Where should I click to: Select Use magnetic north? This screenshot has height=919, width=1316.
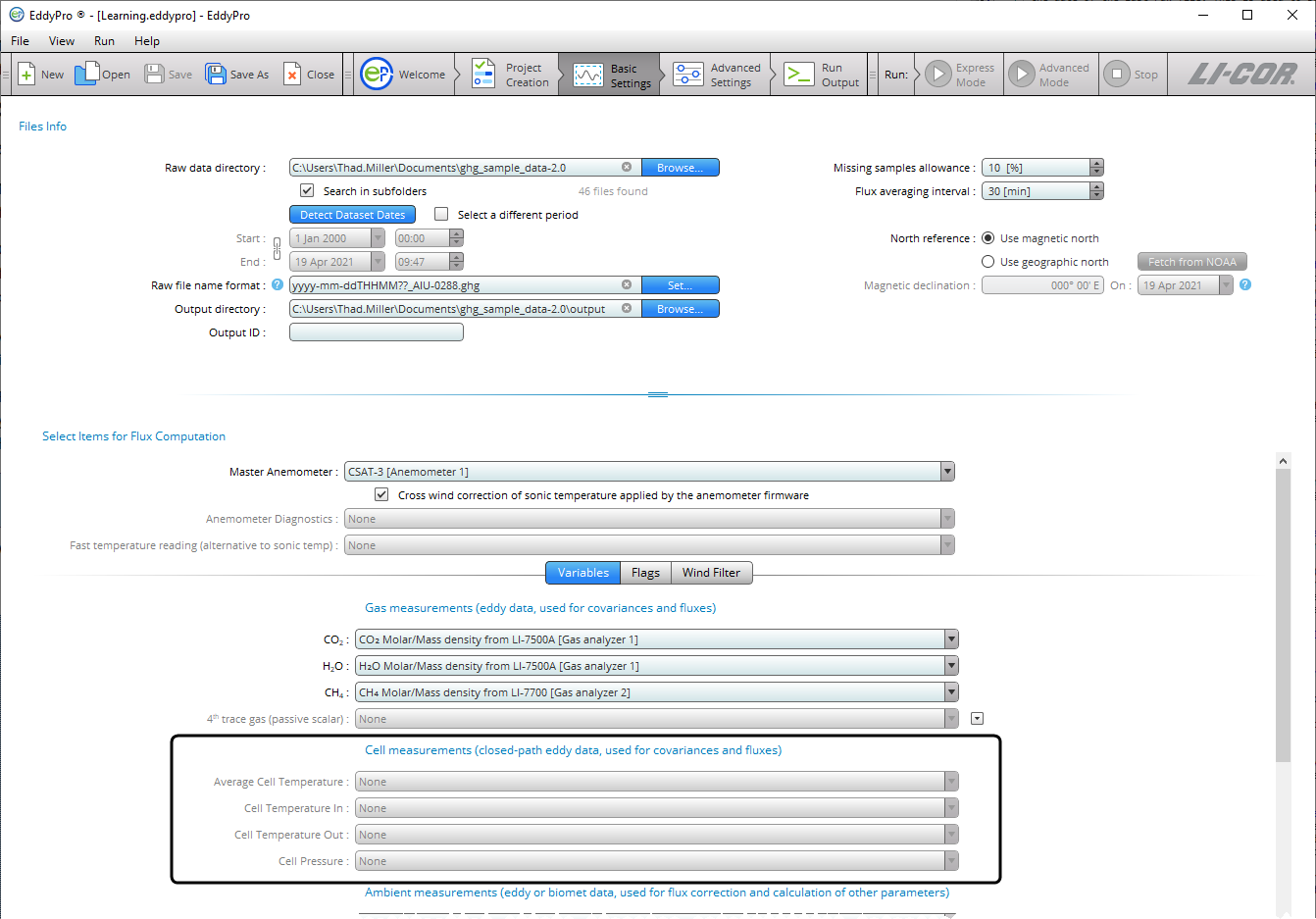pos(988,238)
